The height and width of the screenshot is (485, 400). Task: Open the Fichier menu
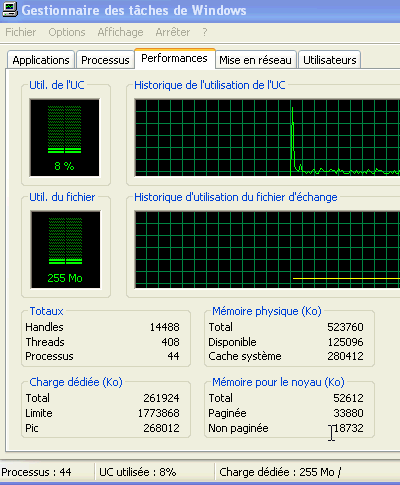(21, 32)
